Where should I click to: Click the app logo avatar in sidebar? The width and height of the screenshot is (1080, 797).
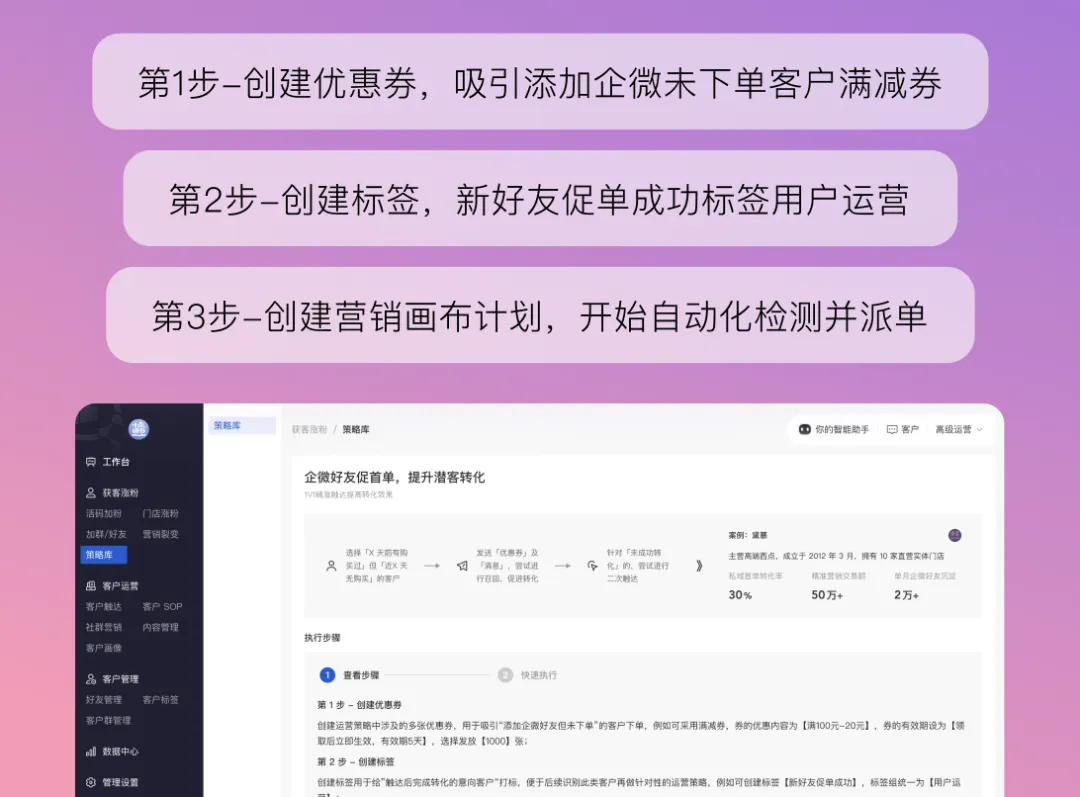click(139, 429)
